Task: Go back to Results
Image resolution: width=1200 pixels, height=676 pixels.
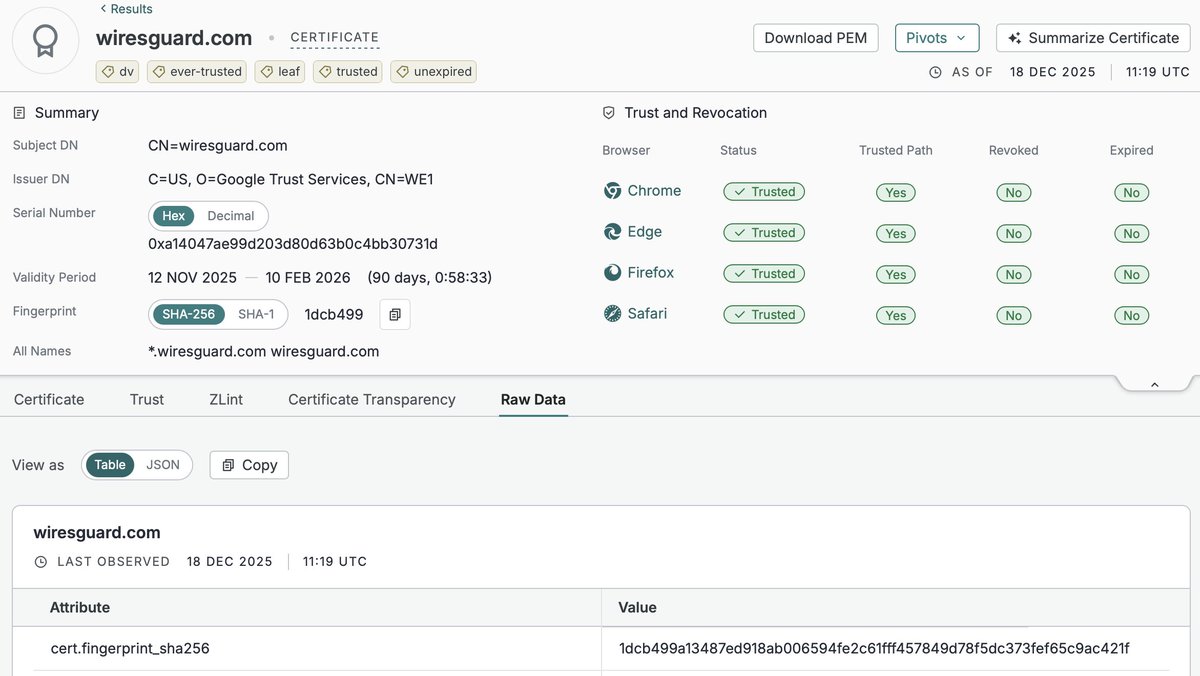Action: pos(126,9)
